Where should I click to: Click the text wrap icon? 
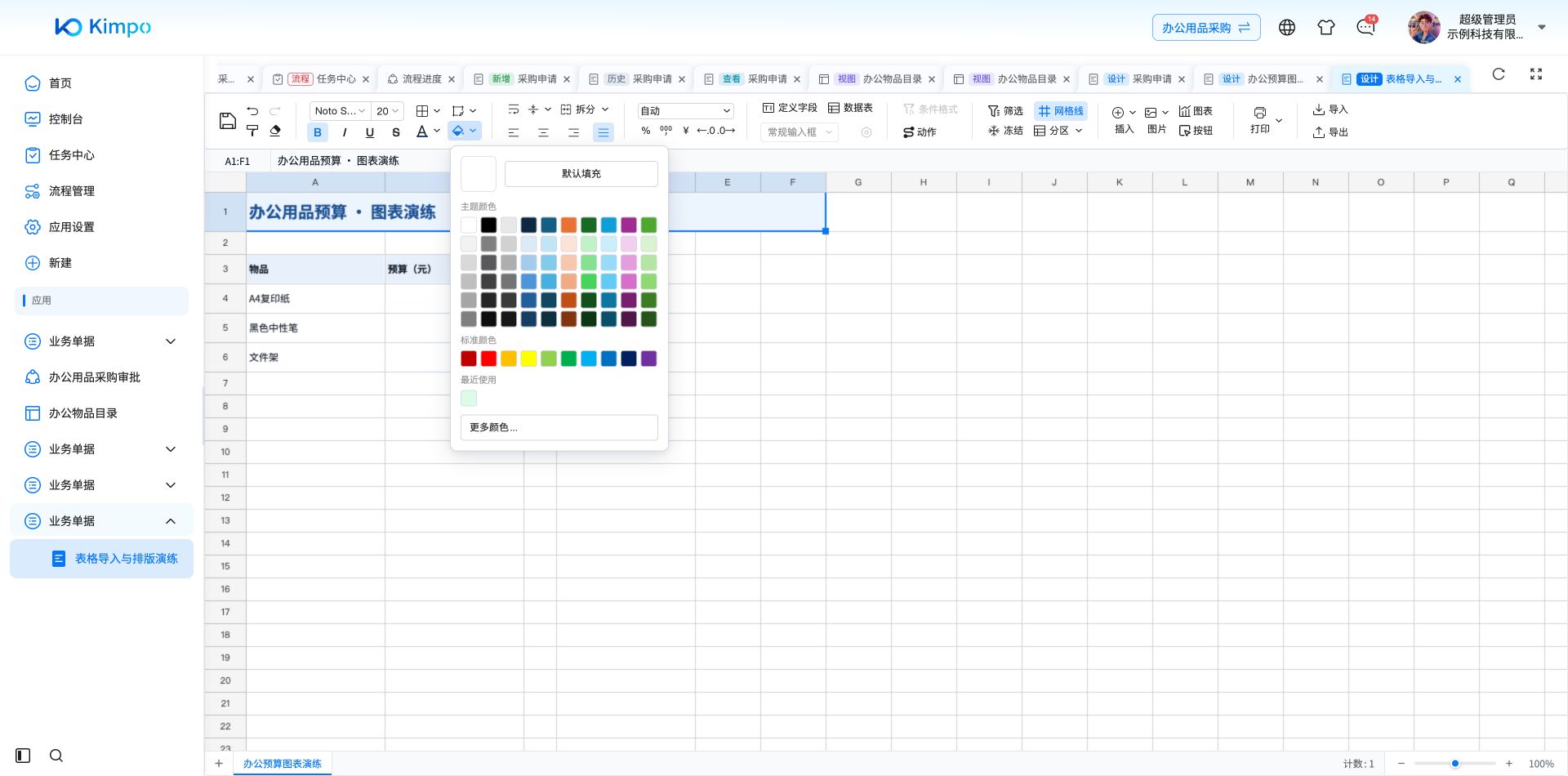(x=514, y=109)
